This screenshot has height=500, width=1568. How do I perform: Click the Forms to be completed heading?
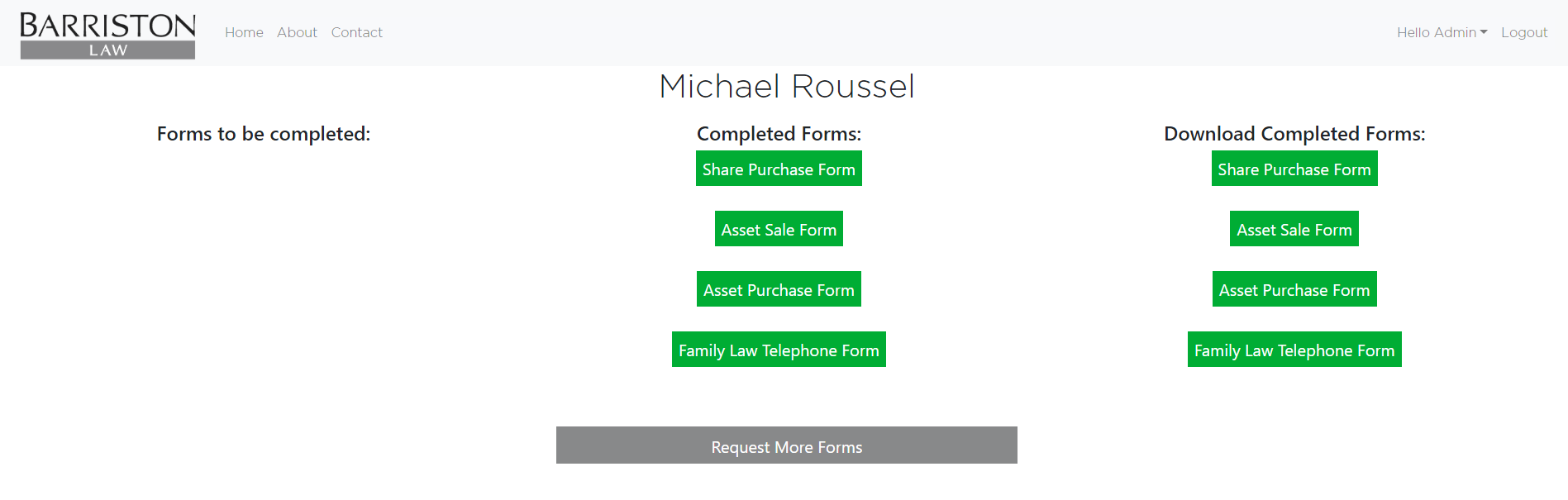263,134
